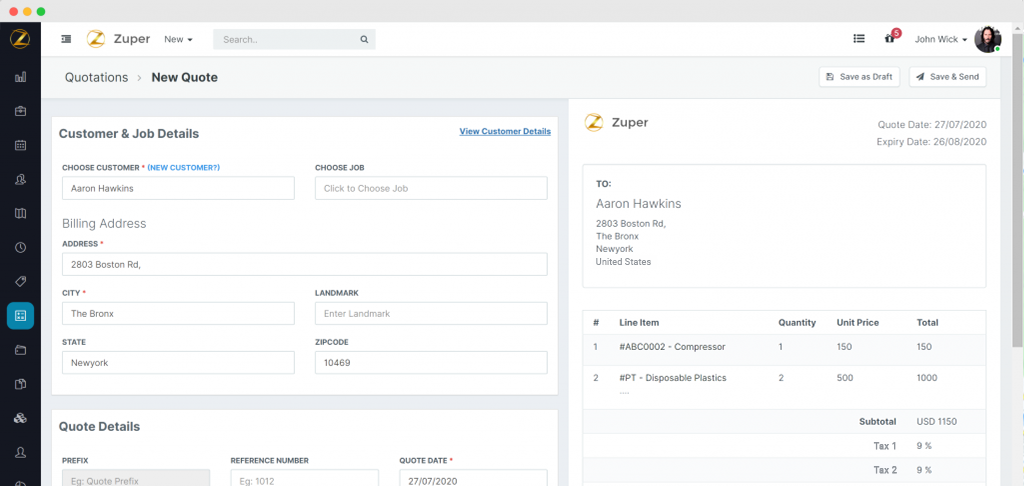Click the New Customer? link

pos(184,168)
